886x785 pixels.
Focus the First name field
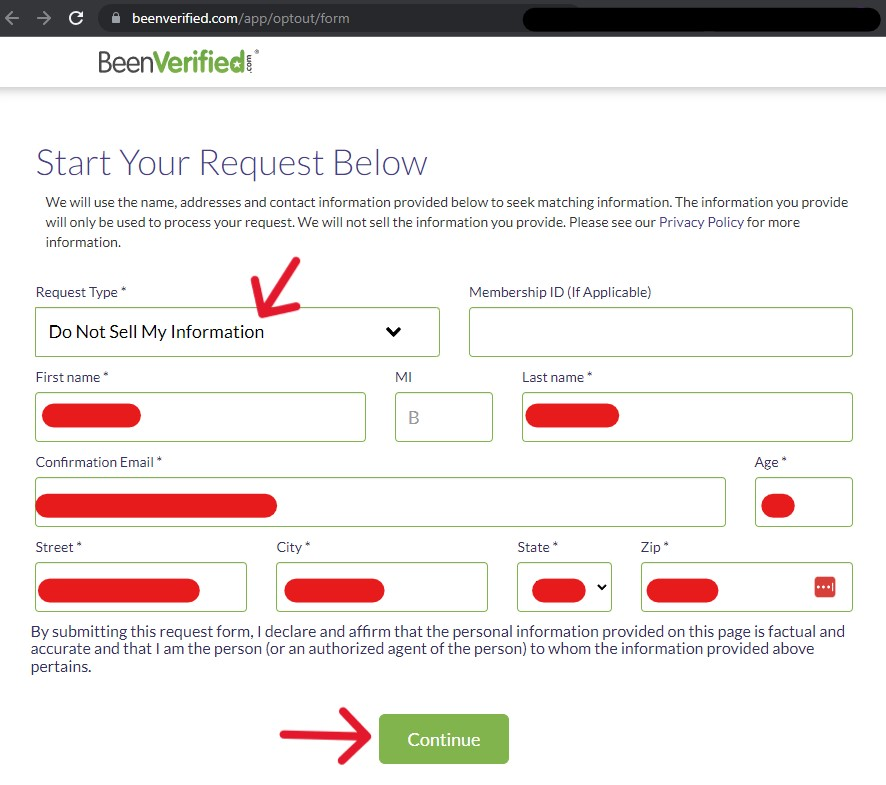200,417
